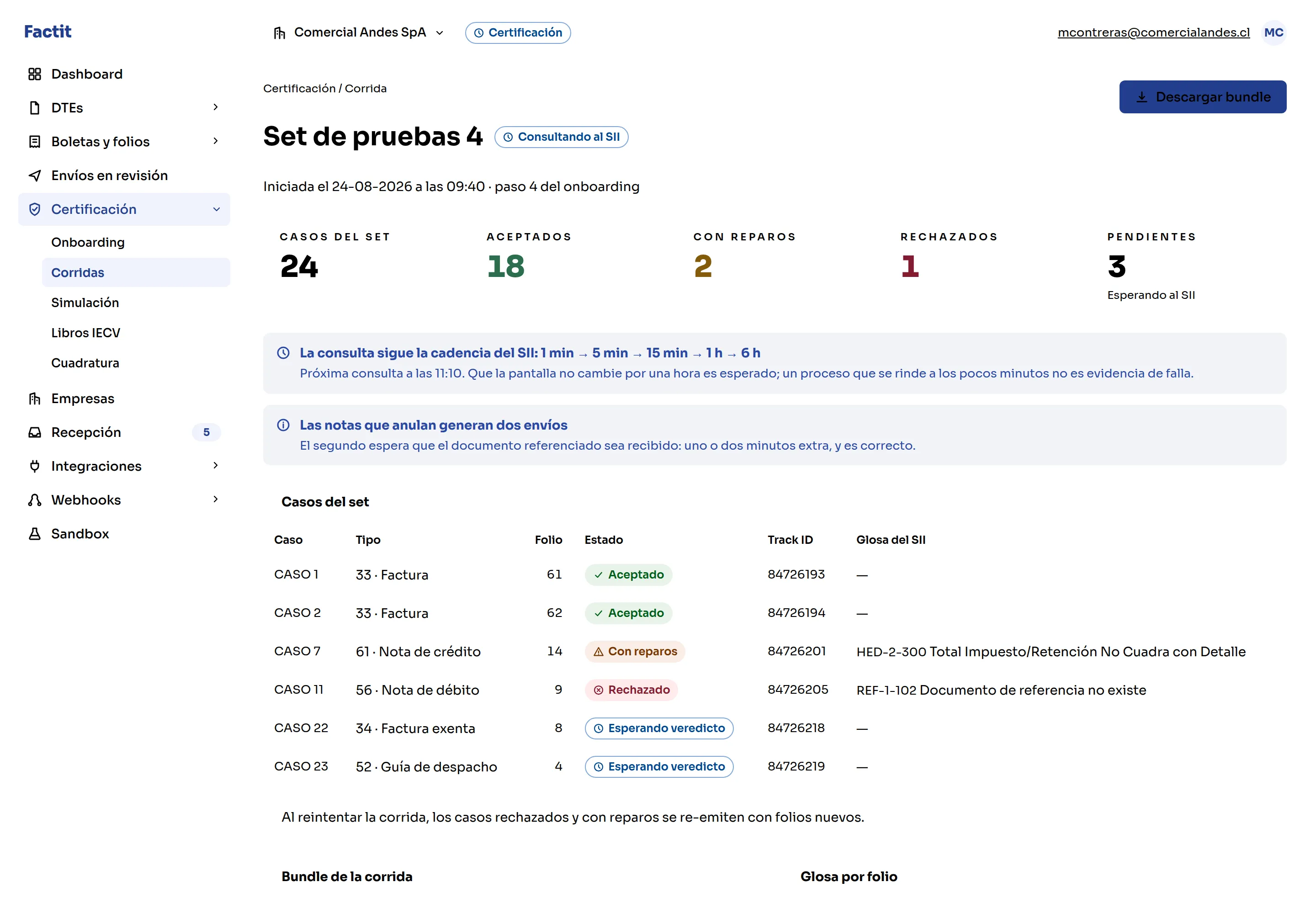This screenshot has width=1316, height=914.
Task: Click the '61 · Nota de crédito' cell
Action: tap(418, 652)
